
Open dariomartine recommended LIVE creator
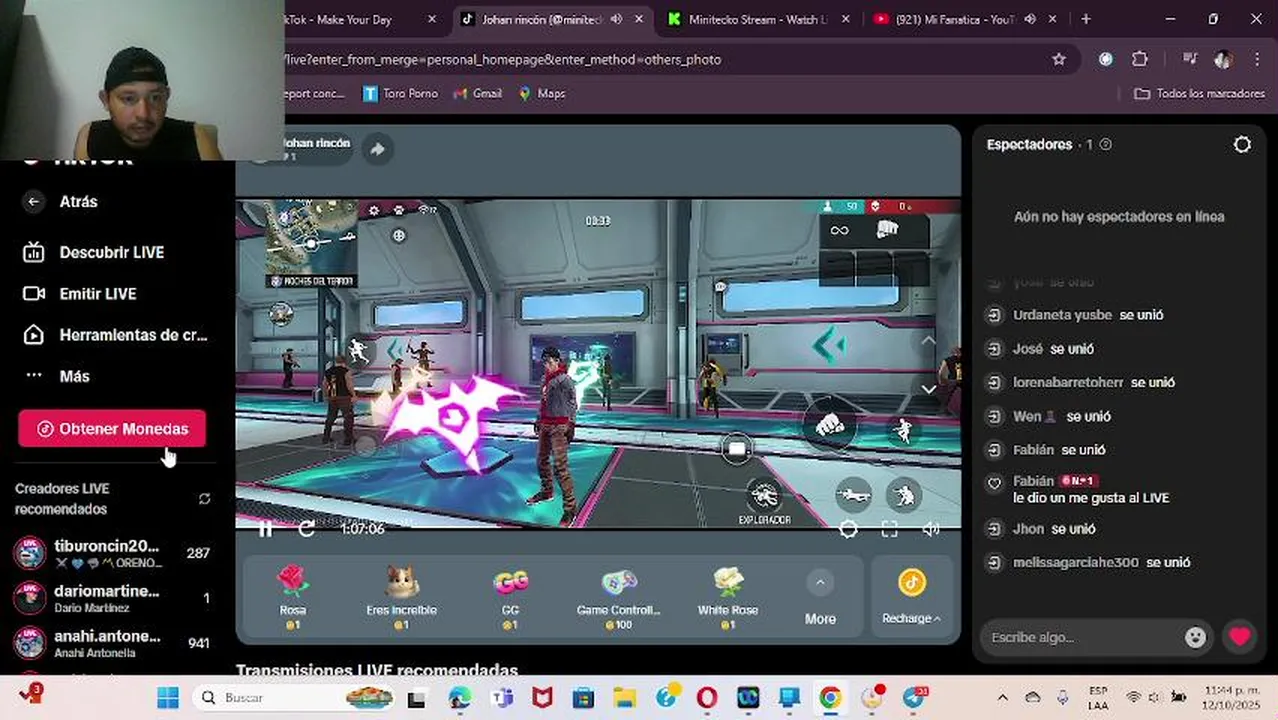pos(112,598)
